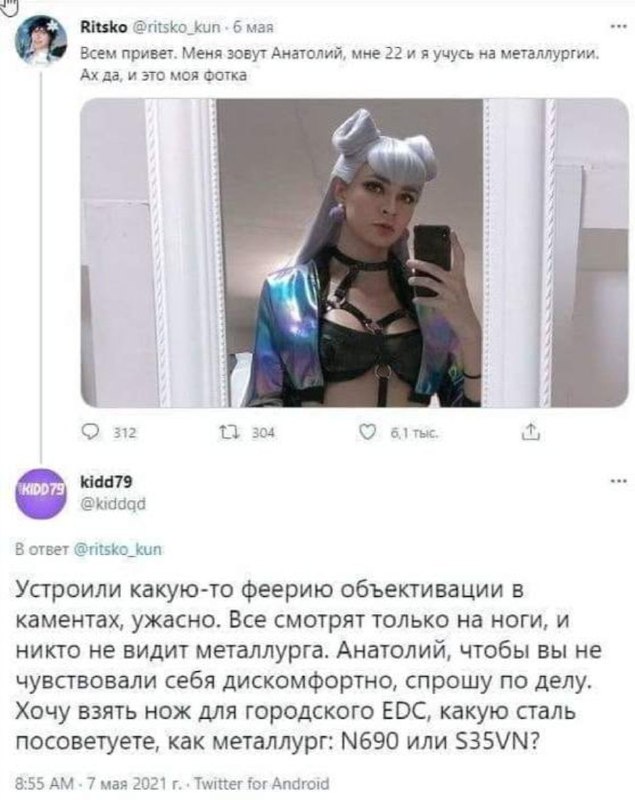The height and width of the screenshot is (800, 635).
Task: Open three-dot menu on the kidd79 reply
Action: [618, 481]
